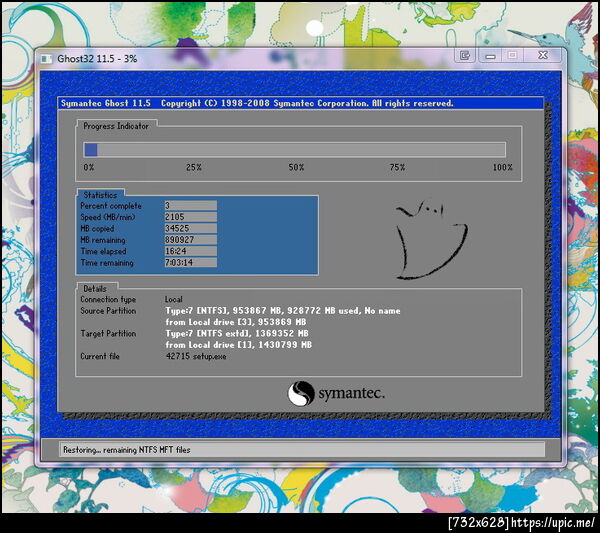The width and height of the screenshot is (600, 533).
Task: Click the 'Target Partition' label
Action: [108, 334]
